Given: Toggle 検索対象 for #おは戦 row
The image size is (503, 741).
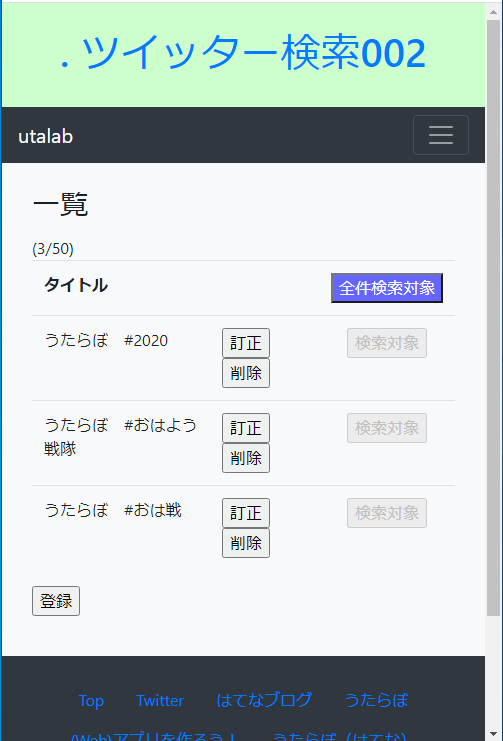Looking at the screenshot, I should [x=387, y=513].
